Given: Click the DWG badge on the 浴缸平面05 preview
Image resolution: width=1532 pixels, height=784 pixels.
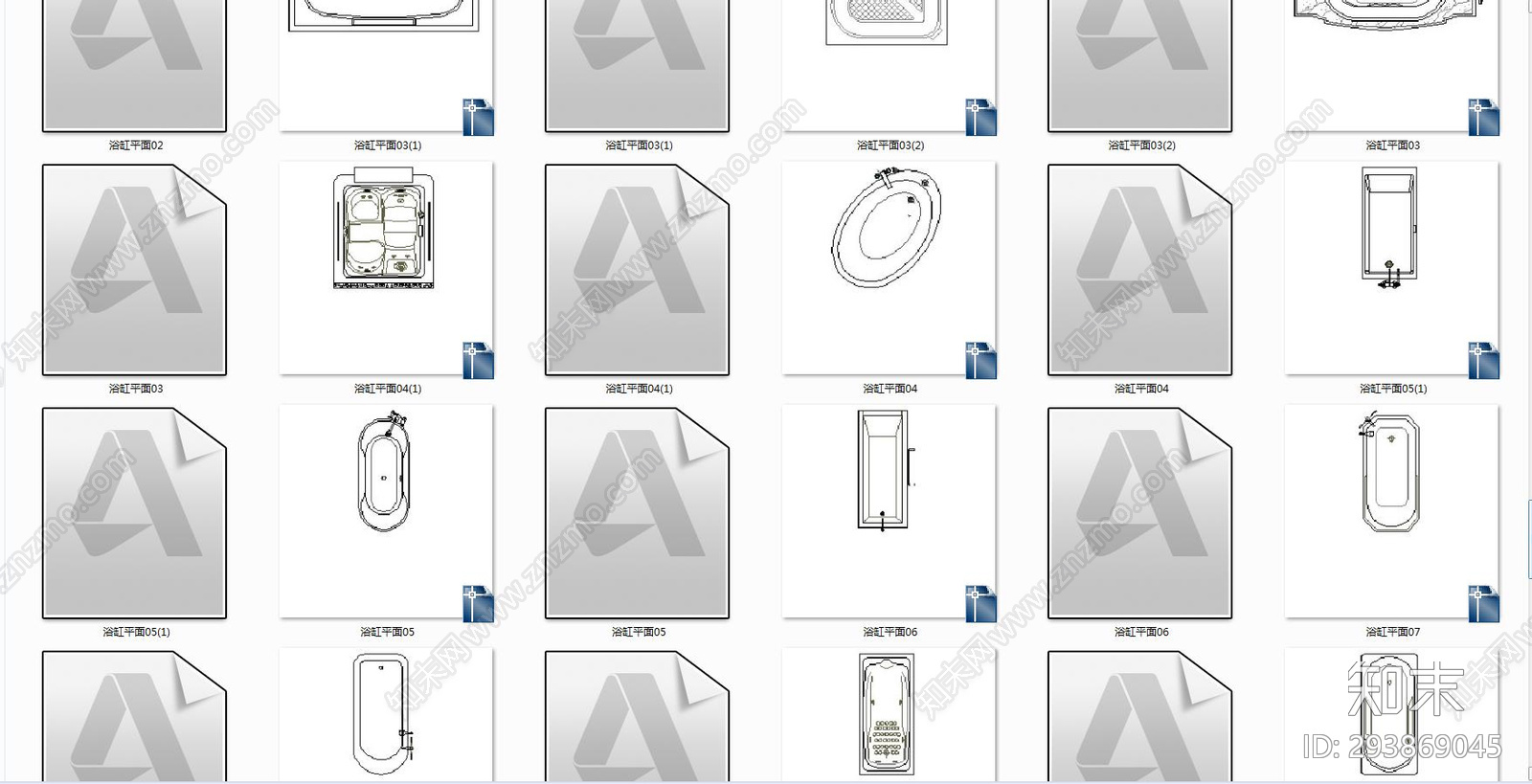Looking at the screenshot, I should click(x=478, y=603).
